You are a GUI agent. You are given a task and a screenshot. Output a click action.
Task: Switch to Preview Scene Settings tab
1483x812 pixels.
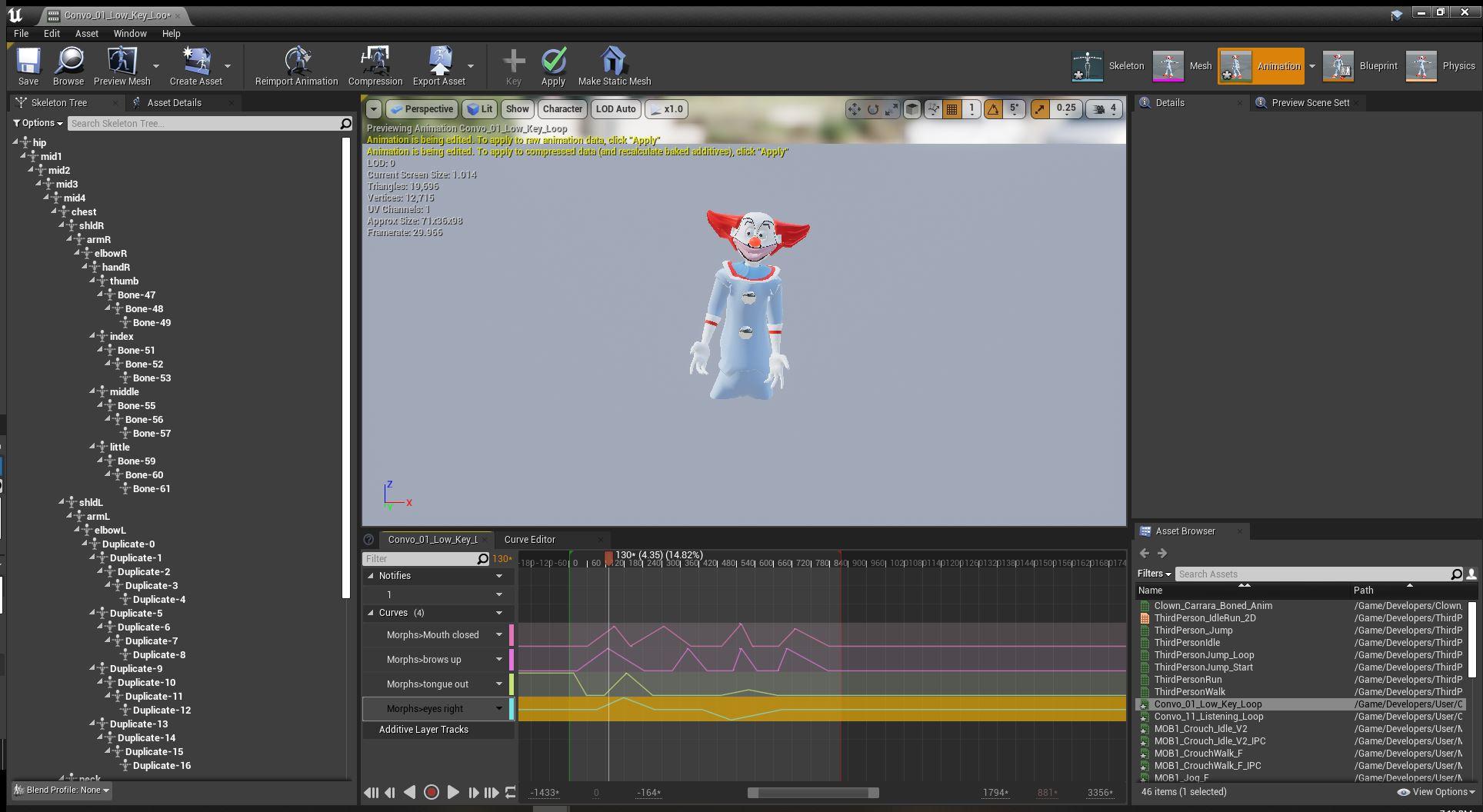[1310, 102]
